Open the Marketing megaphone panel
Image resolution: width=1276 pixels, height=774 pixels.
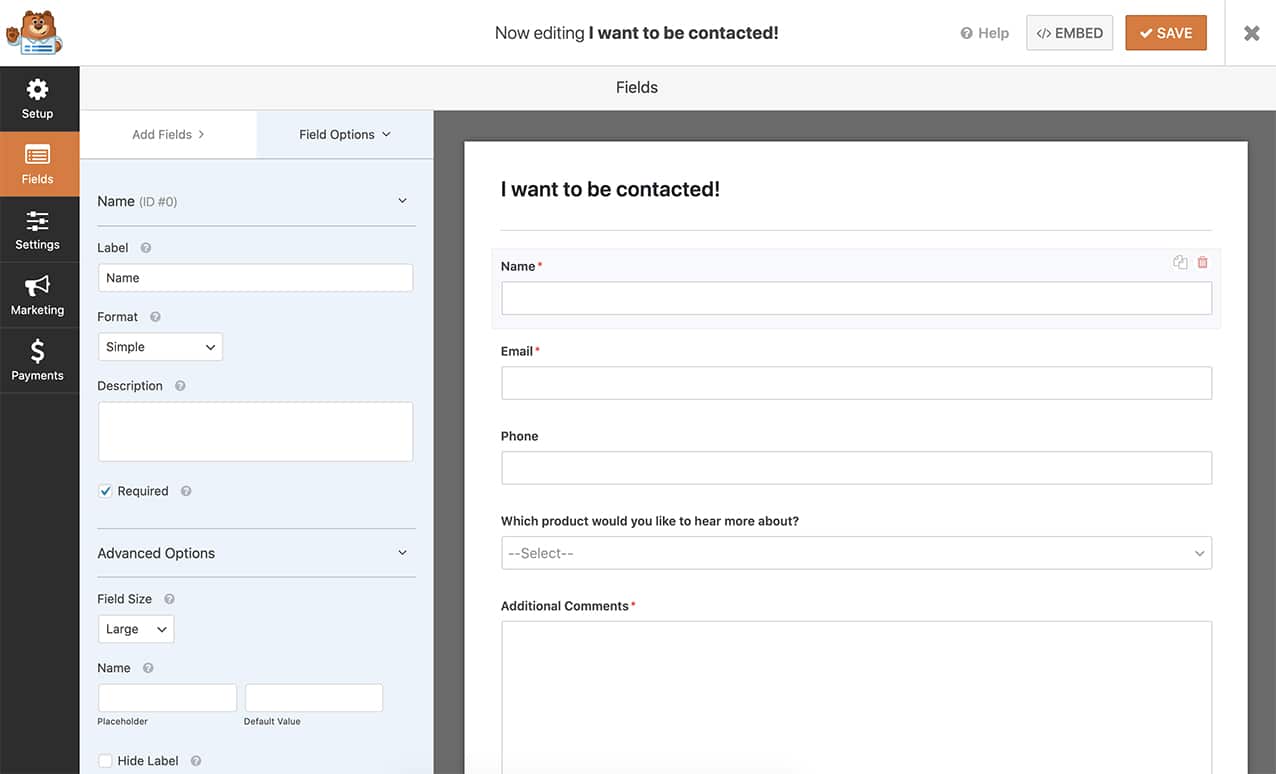[38, 295]
